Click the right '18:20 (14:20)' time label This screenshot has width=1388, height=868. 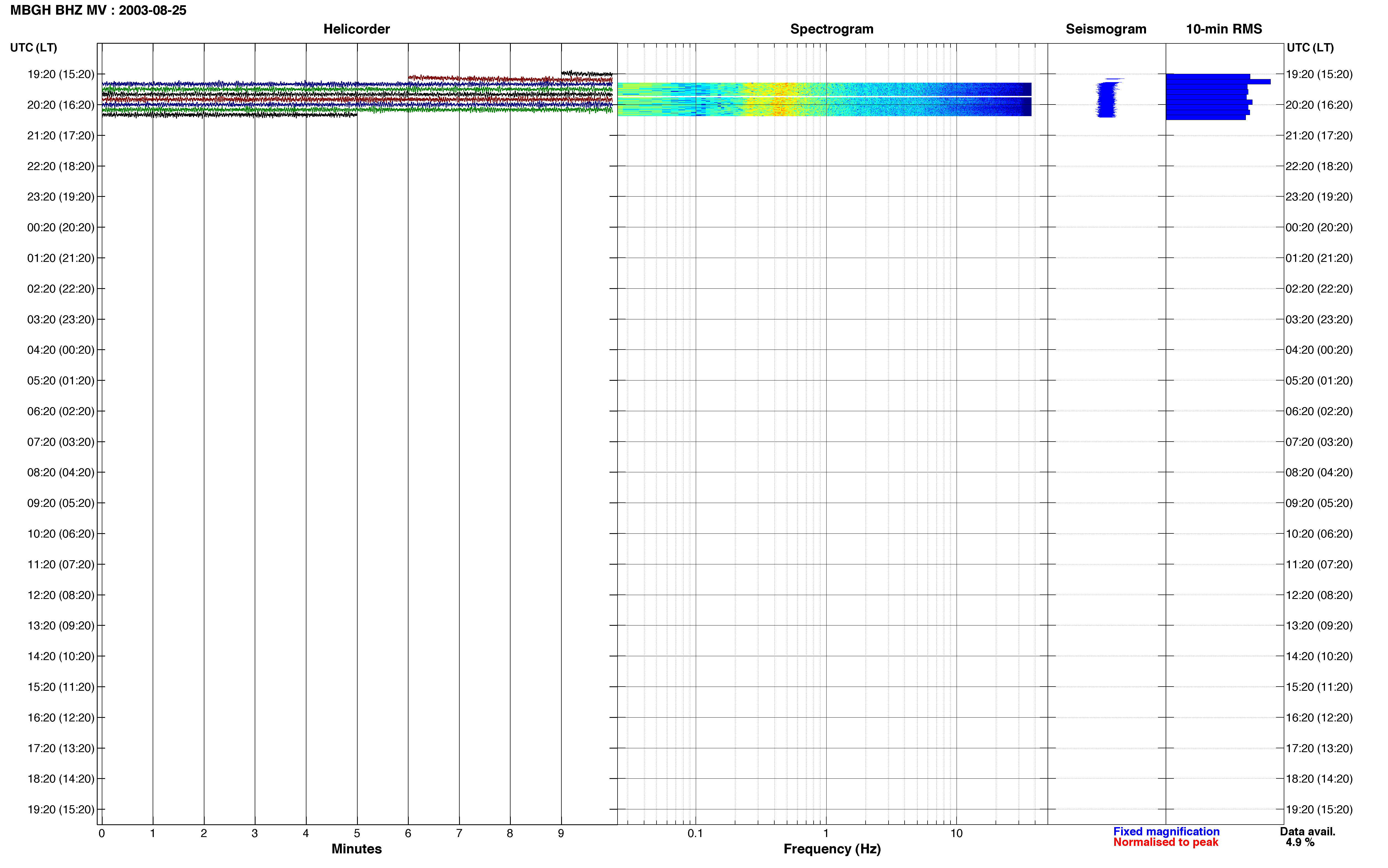pyautogui.click(x=1319, y=779)
